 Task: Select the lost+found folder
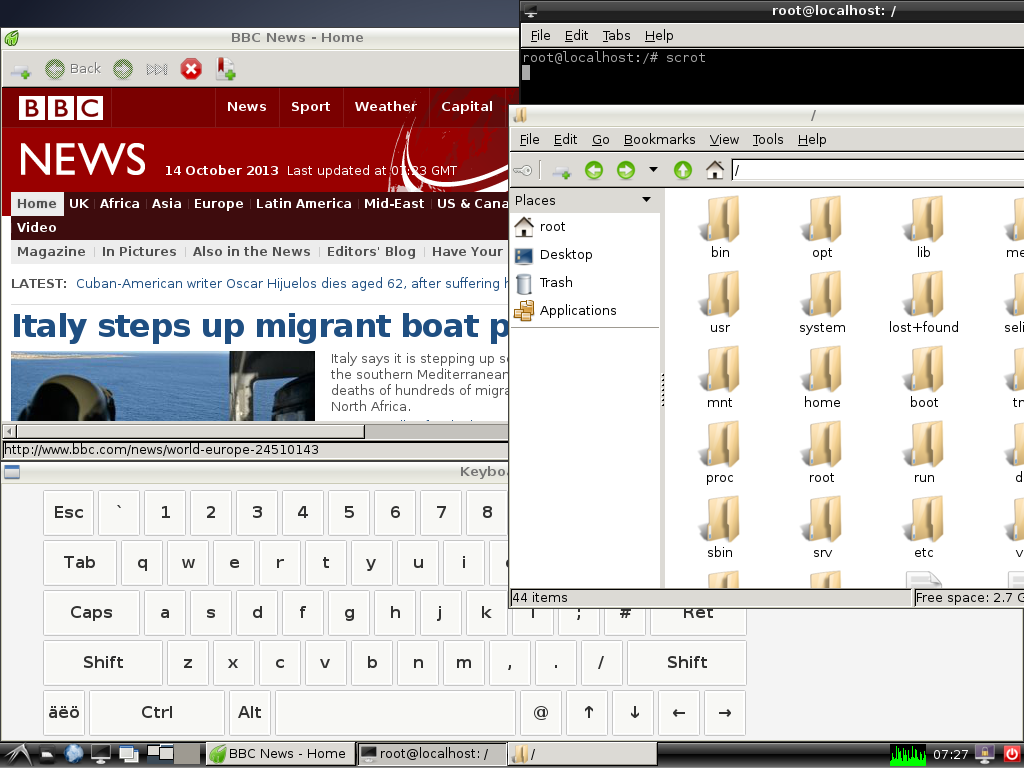[x=923, y=302]
